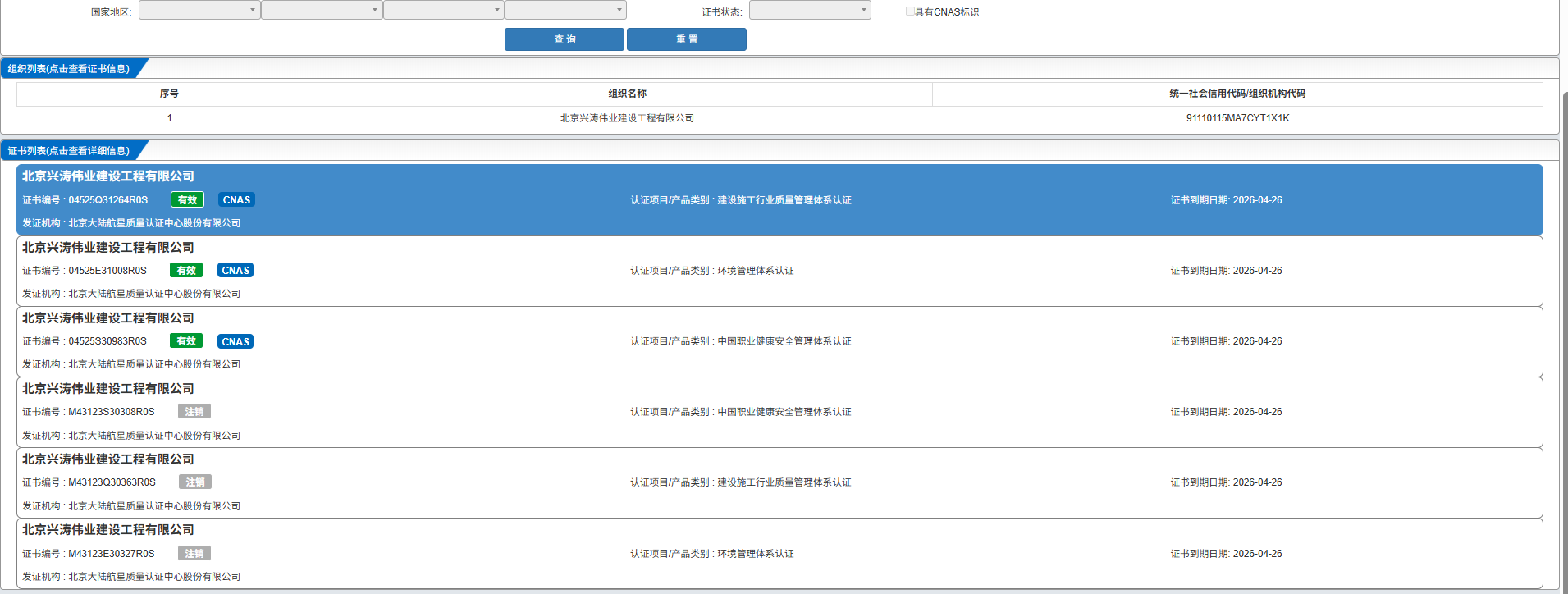1568x594 pixels.
Task: Click the CNAS badge for certificate 04525Q31264R0S
Action: [x=236, y=200]
